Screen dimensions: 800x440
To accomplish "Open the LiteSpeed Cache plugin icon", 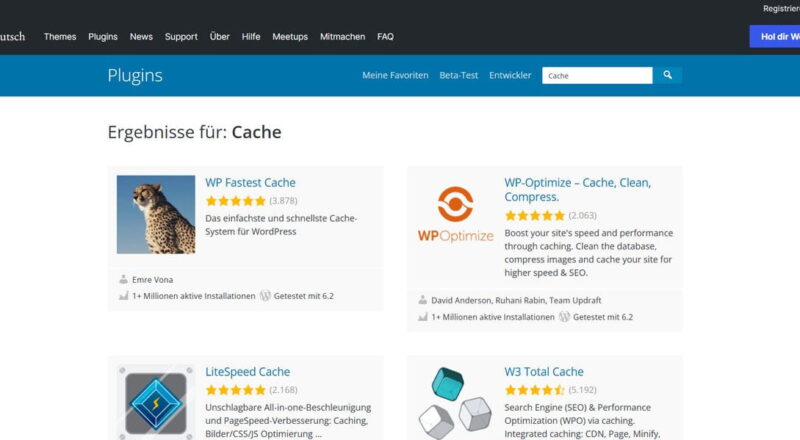I will (156, 402).
